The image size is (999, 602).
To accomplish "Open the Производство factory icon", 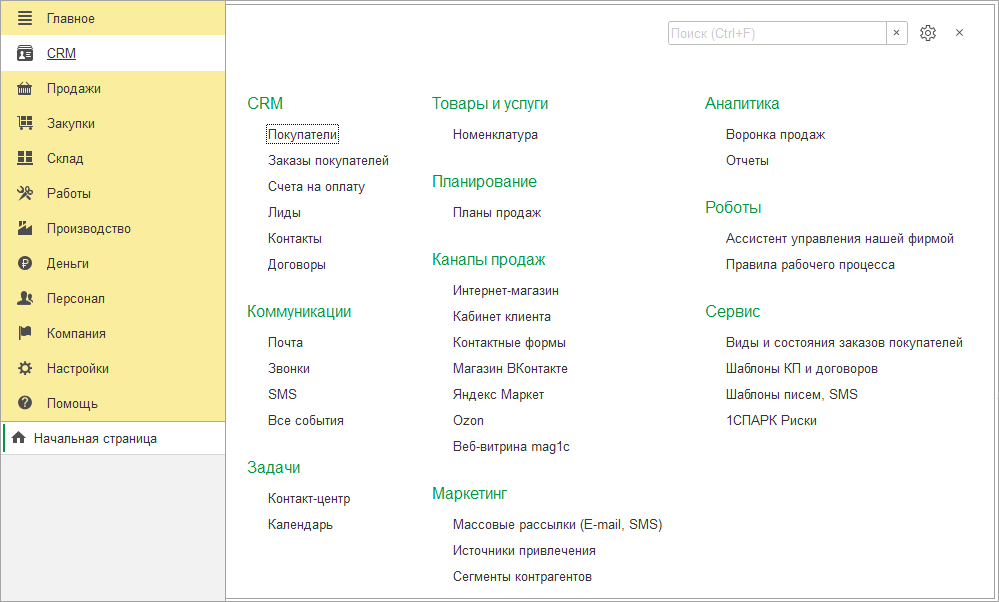I will tap(25, 229).
